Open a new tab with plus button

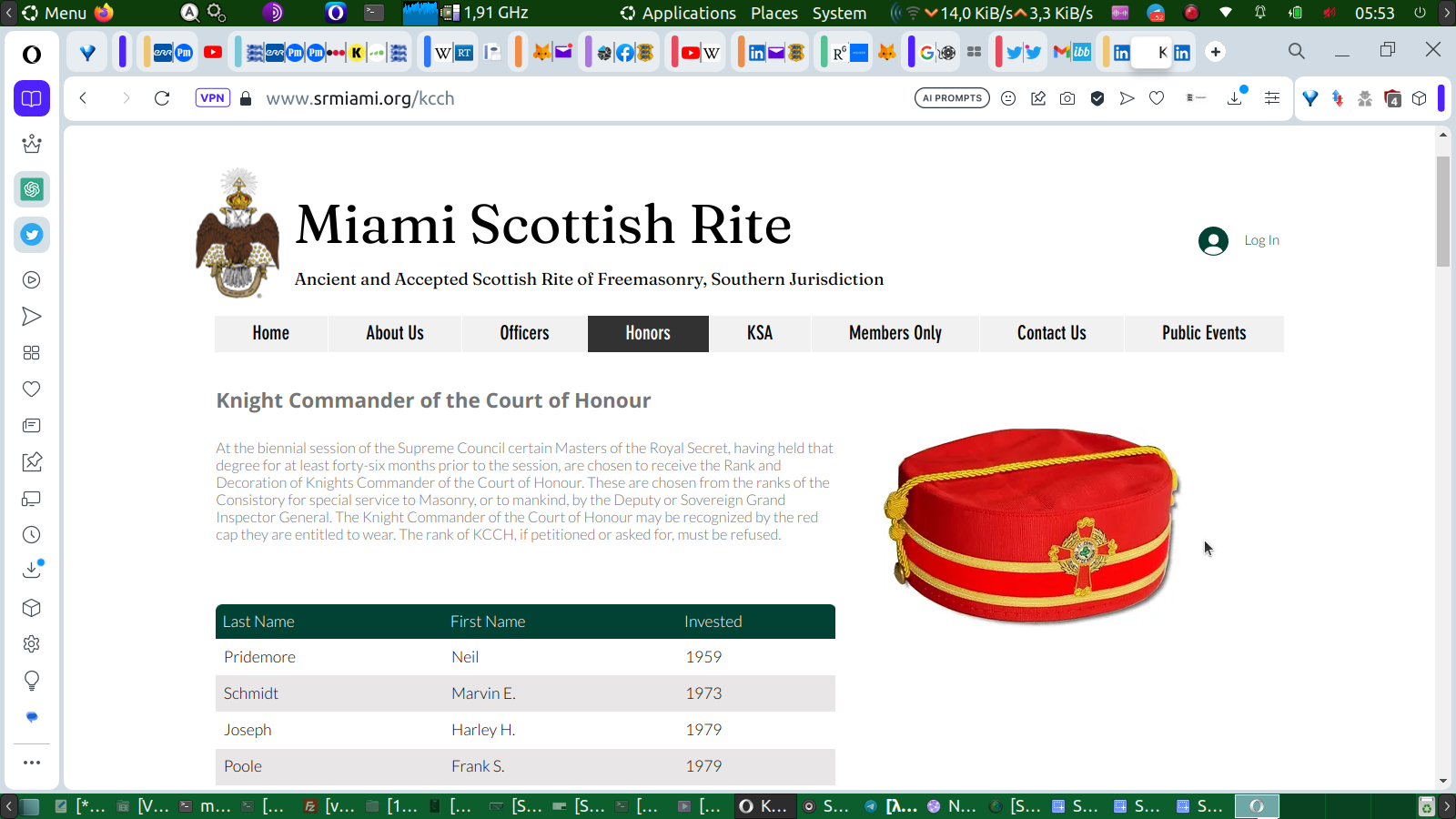[x=1216, y=52]
